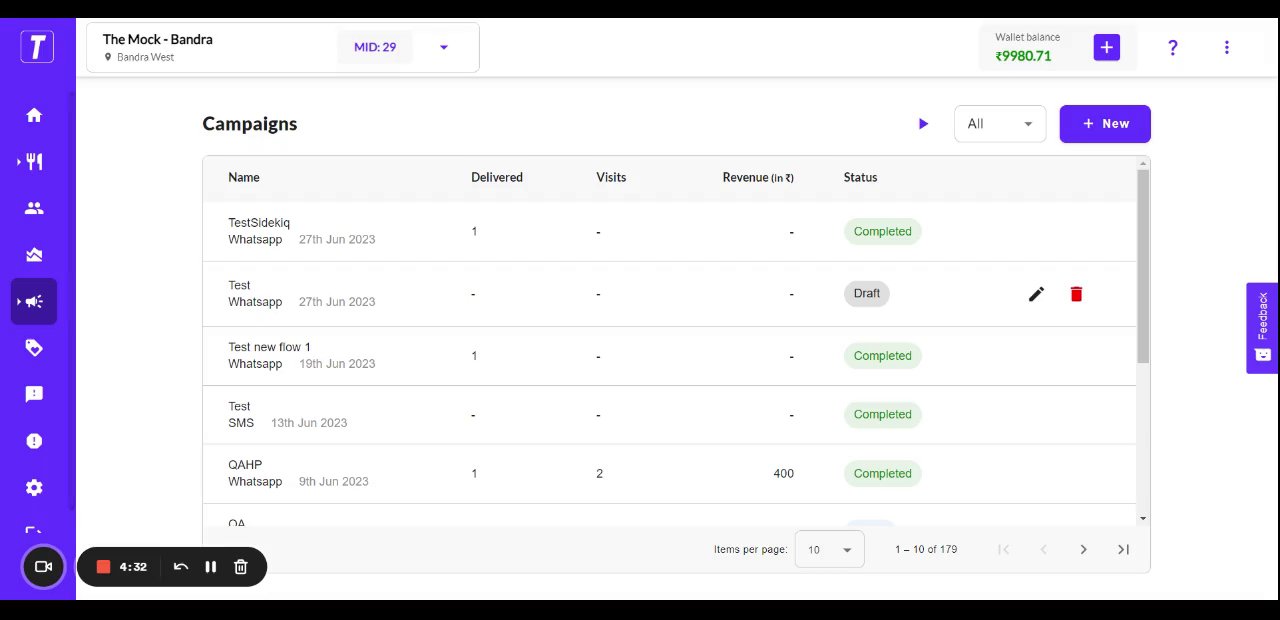1280x620 pixels.
Task: Edit the draft Test campaign
Action: (x=1037, y=294)
